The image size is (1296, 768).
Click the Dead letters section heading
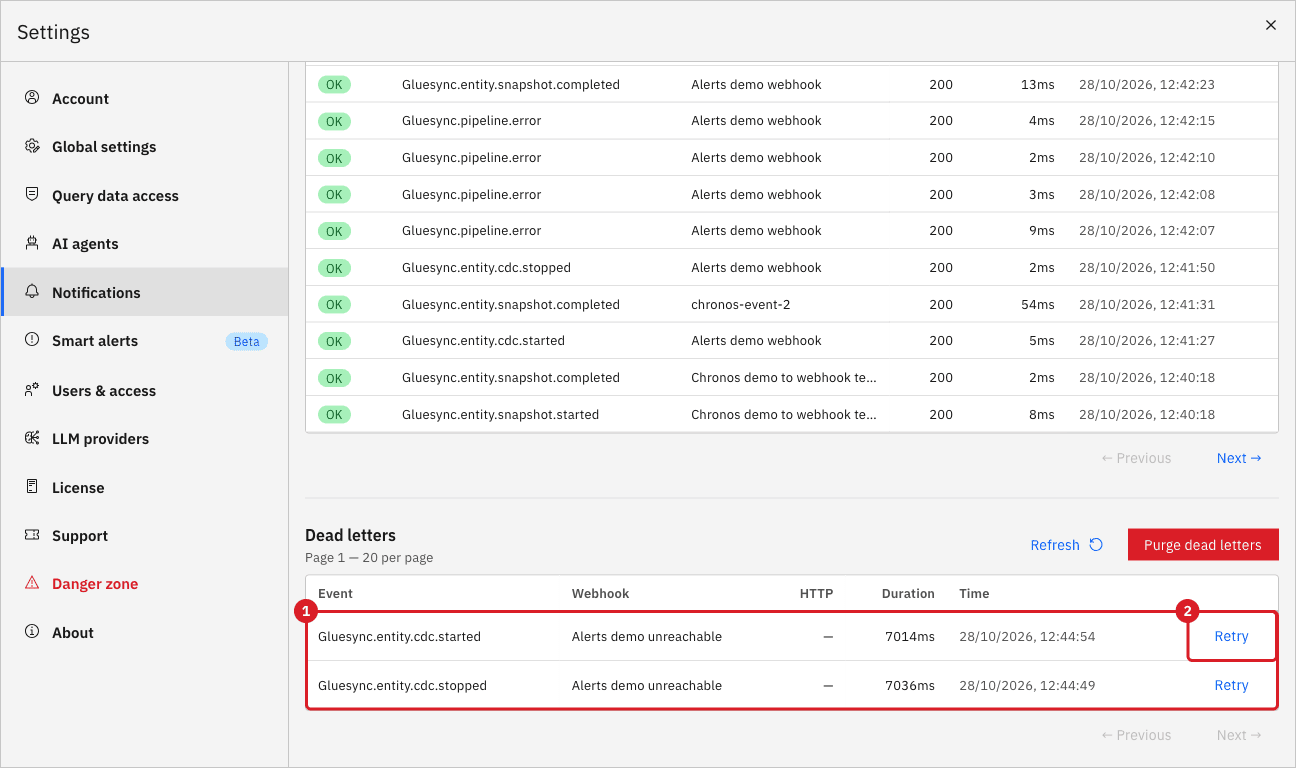(x=350, y=535)
